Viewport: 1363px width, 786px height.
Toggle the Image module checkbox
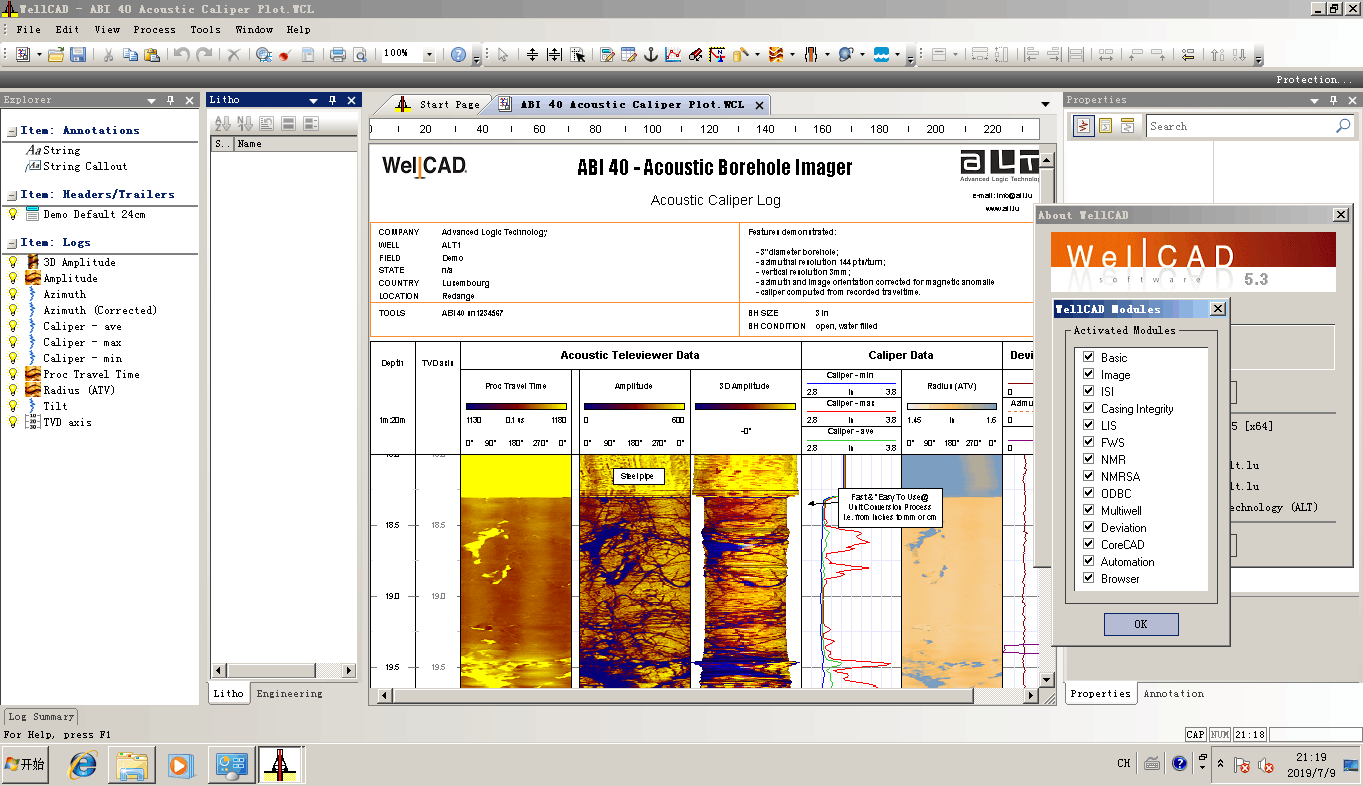coord(1089,374)
